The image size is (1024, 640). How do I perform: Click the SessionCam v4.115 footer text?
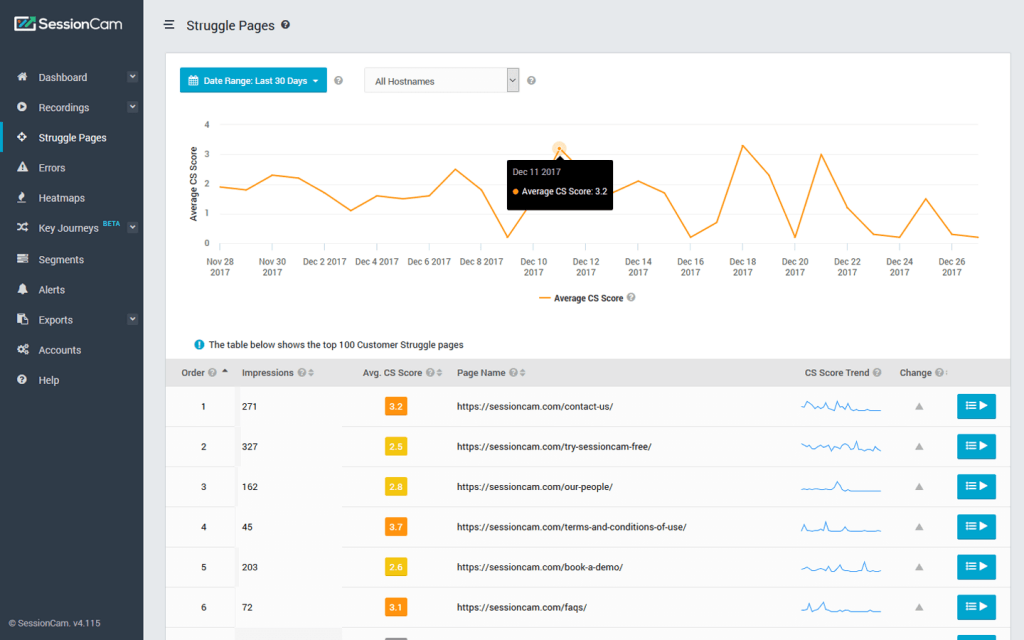pyautogui.click(x=55, y=623)
